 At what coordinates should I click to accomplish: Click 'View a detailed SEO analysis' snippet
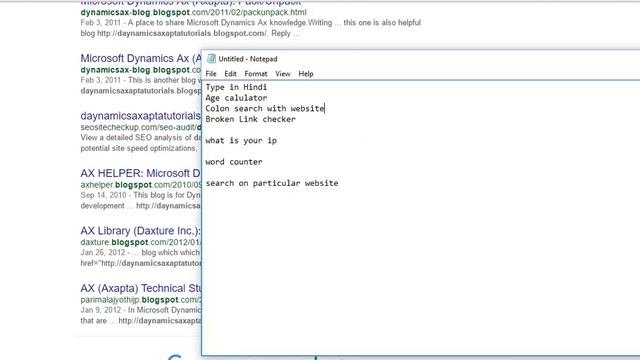pos(141,143)
